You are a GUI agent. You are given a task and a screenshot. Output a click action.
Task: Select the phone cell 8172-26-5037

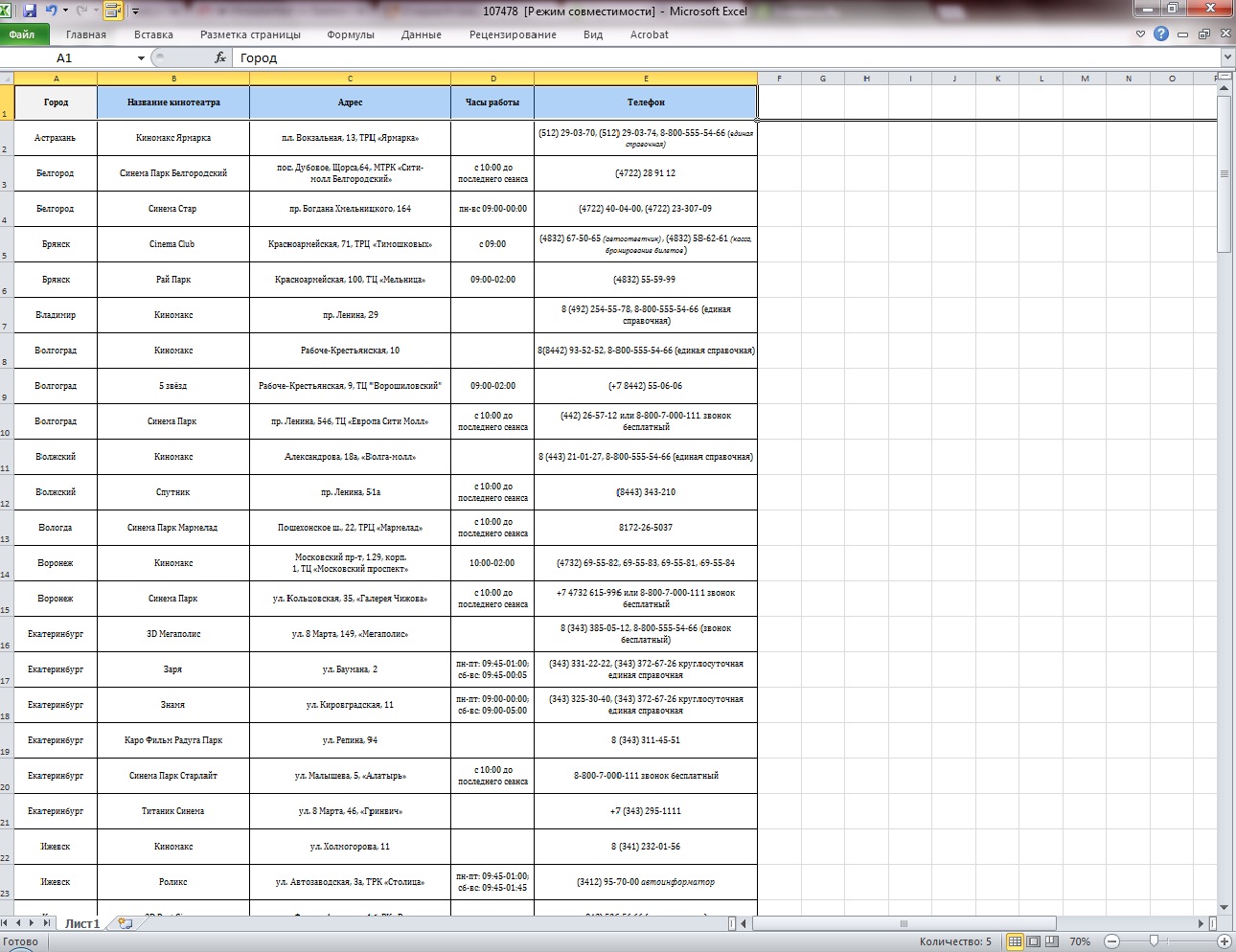pyautogui.click(x=646, y=528)
